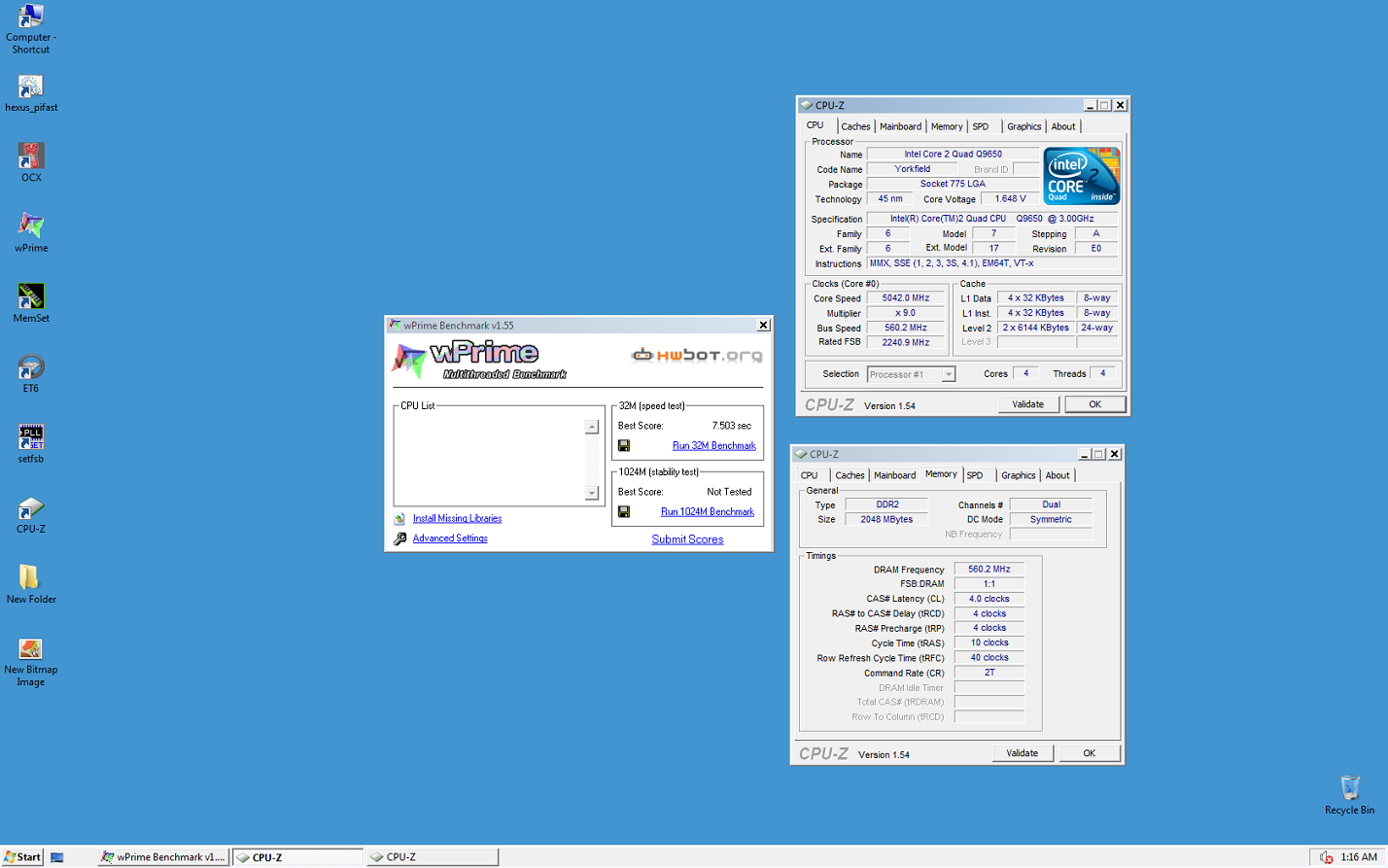The width and height of the screenshot is (1388, 868).
Task: Click the Size 2048 MBytes value
Action: 886,519
